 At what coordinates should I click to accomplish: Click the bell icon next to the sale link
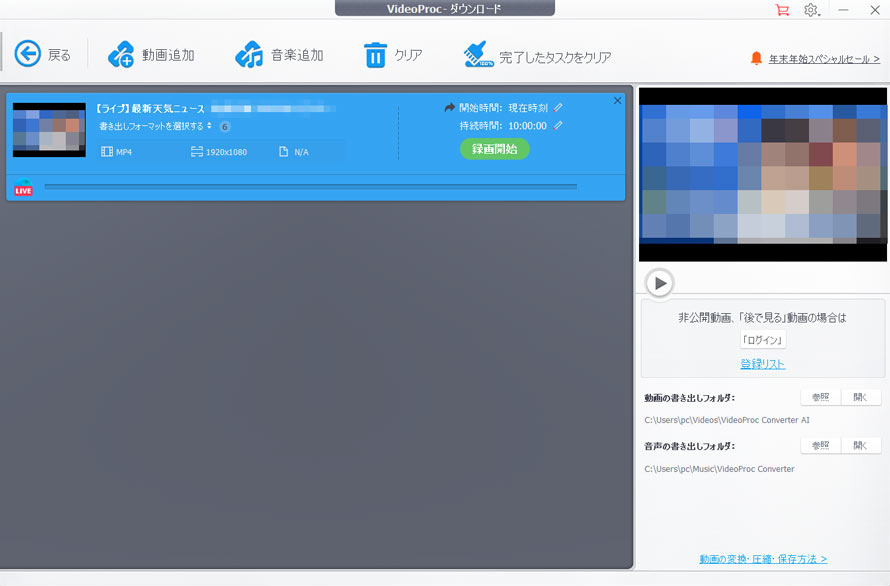[757, 56]
